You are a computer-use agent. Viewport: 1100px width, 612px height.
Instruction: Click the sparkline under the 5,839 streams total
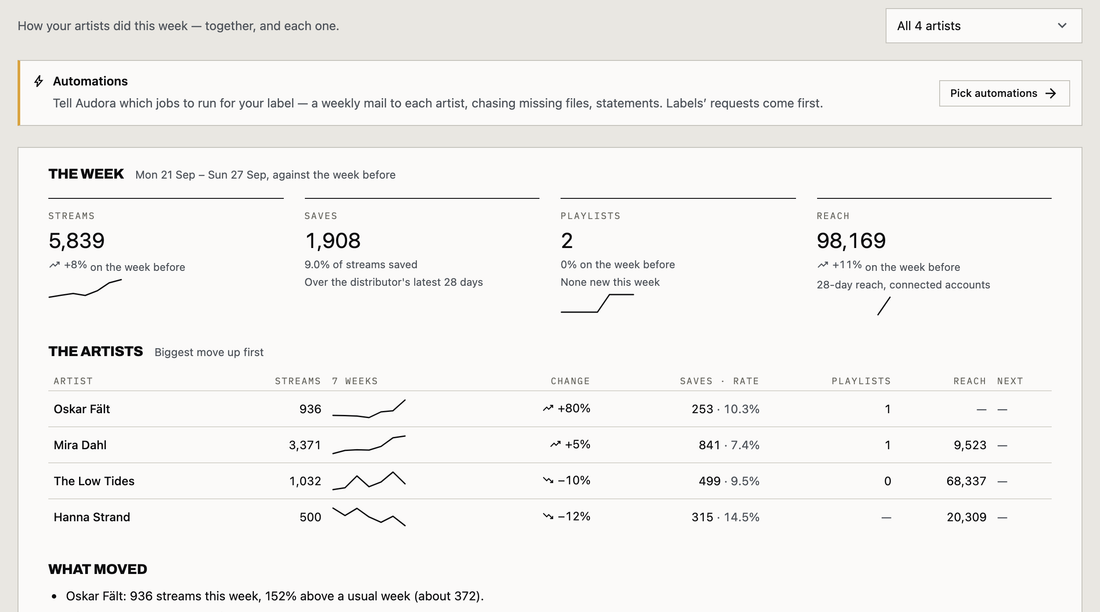click(x=85, y=288)
